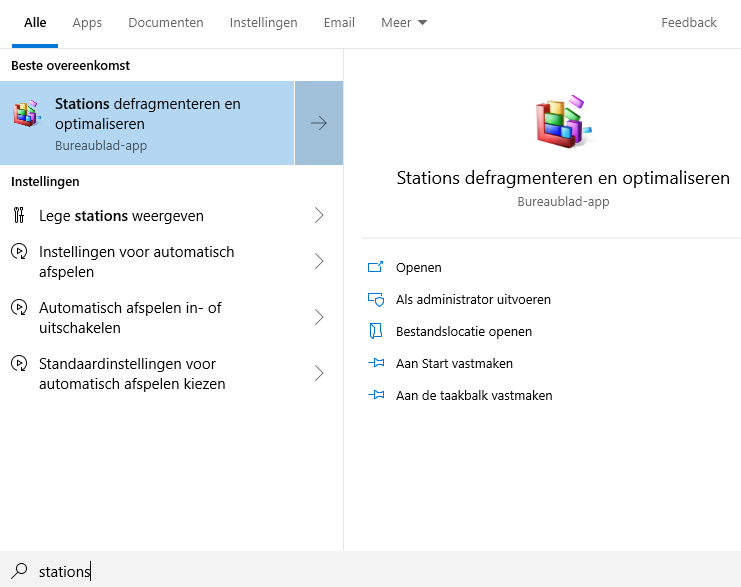Expand chevron for Lege stations weergeven
741x587 pixels.
coord(319,216)
